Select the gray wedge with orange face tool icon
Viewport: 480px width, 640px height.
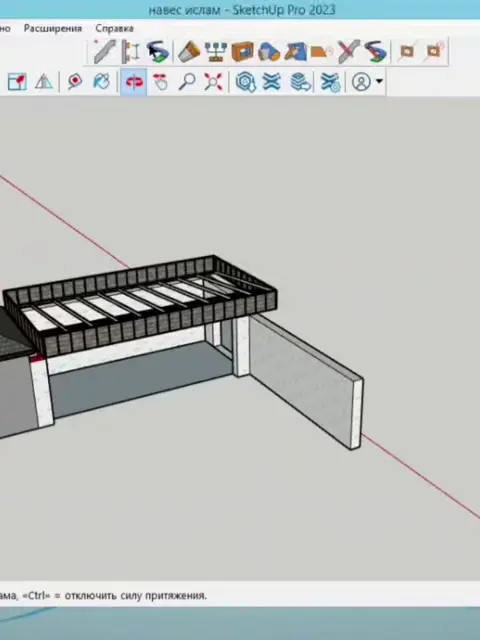[189, 51]
